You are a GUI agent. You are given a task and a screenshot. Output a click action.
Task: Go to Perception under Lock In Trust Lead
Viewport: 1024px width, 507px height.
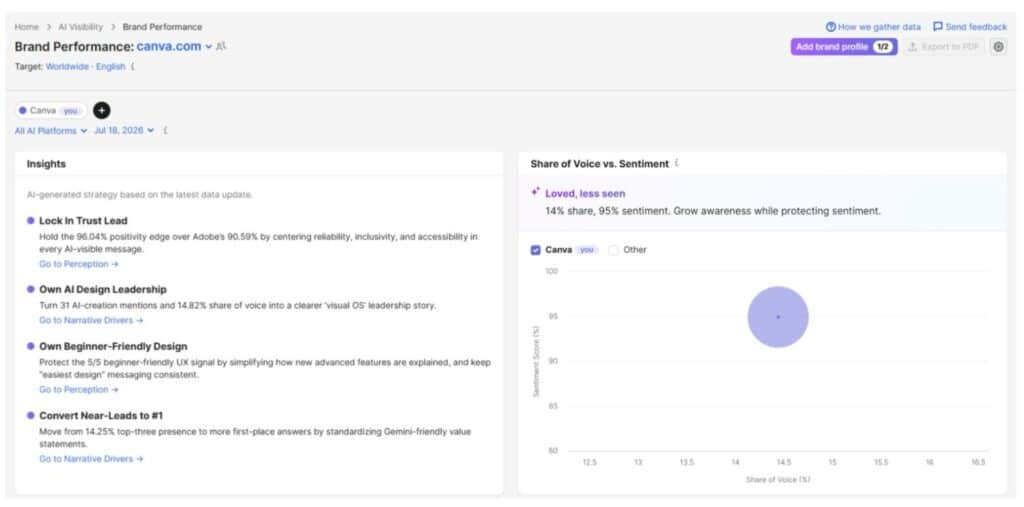click(78, 264)
